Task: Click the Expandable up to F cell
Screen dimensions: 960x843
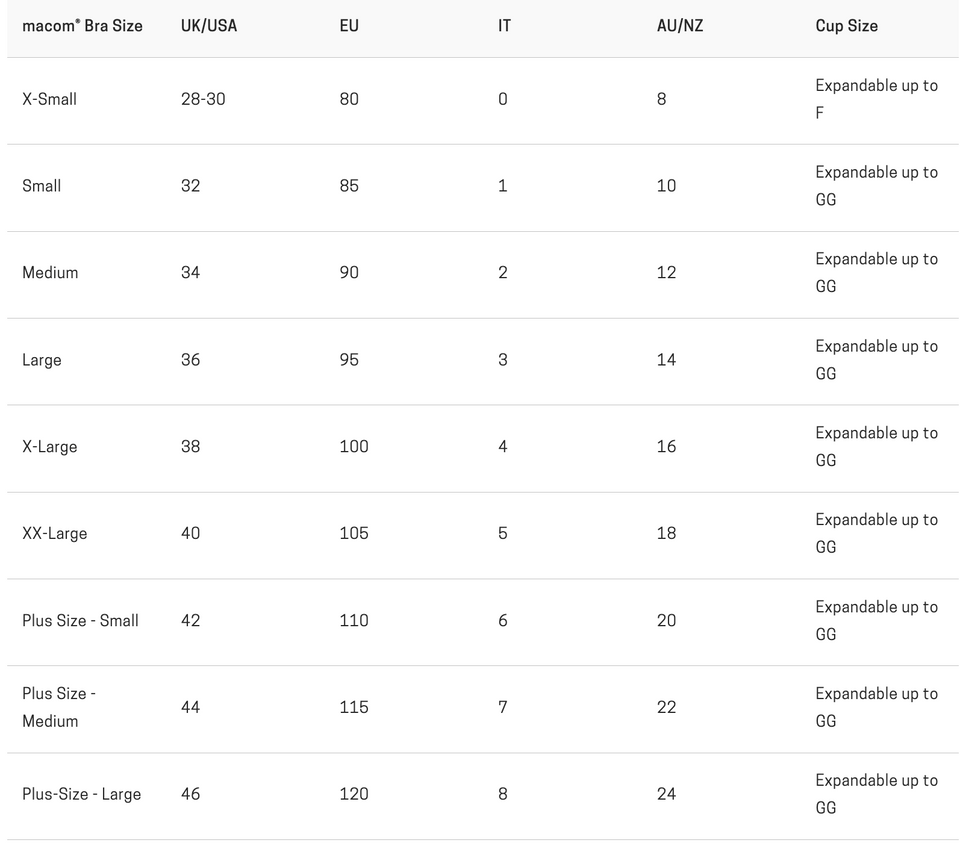Action: pos(876,99)
